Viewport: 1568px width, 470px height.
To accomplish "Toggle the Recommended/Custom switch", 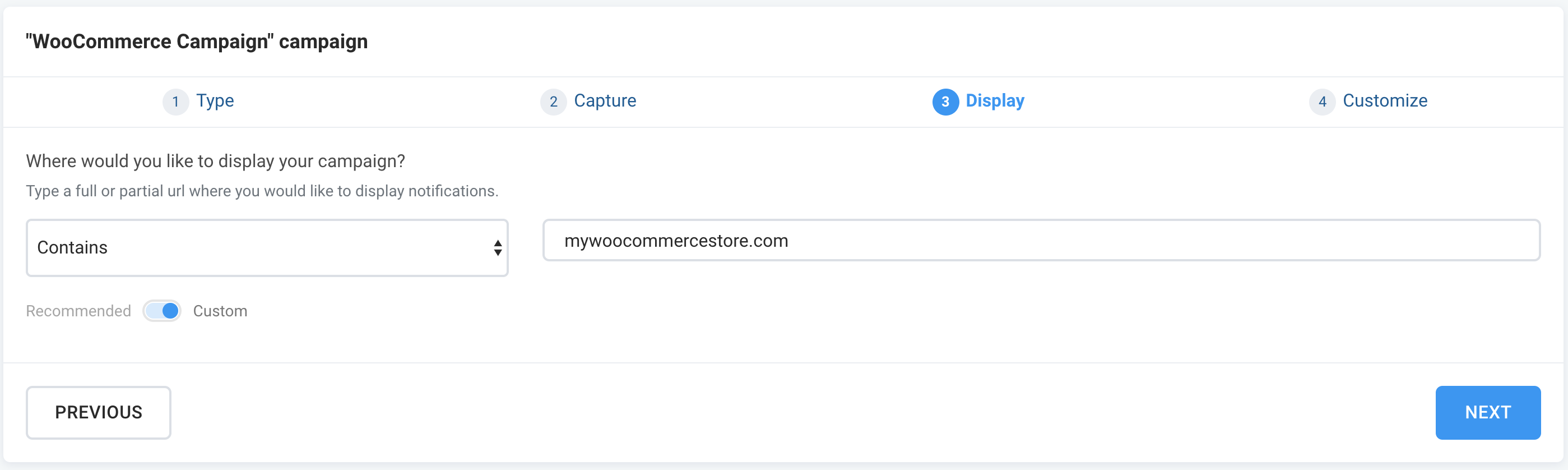I will [162, 311].
